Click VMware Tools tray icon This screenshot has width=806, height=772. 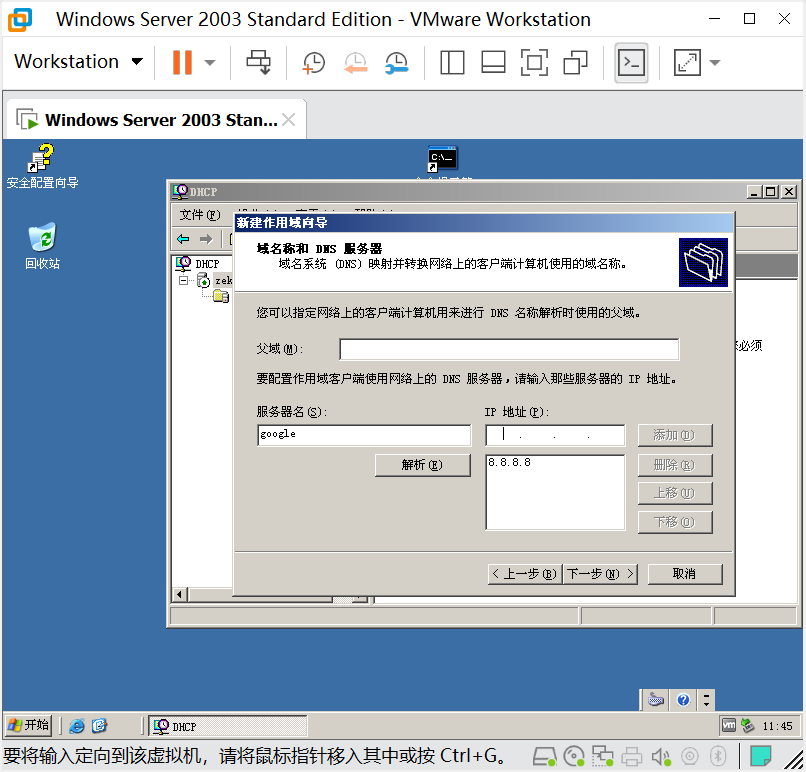tap(729, 725)
